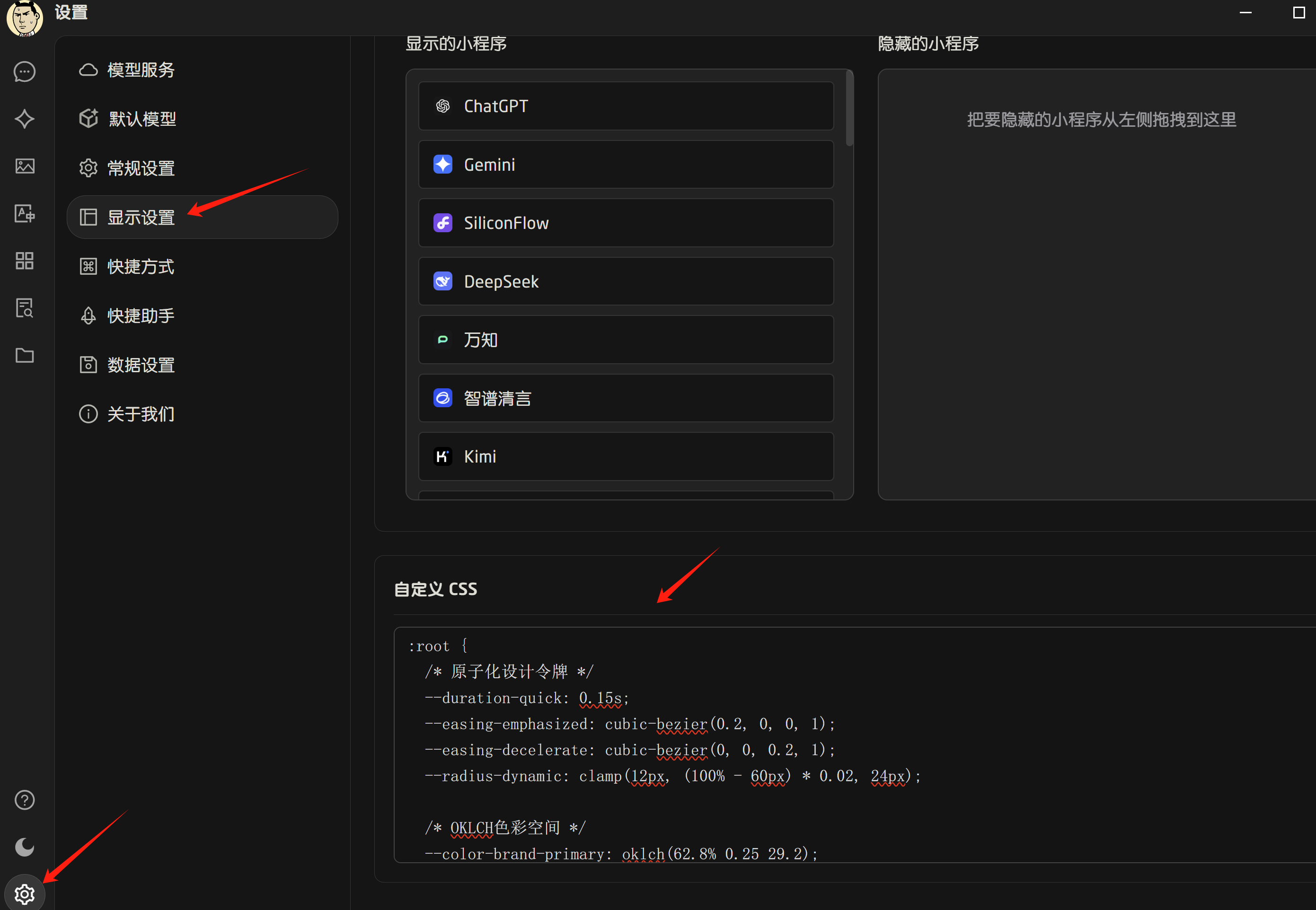Select the ChatGPT mini-app row

626,106
